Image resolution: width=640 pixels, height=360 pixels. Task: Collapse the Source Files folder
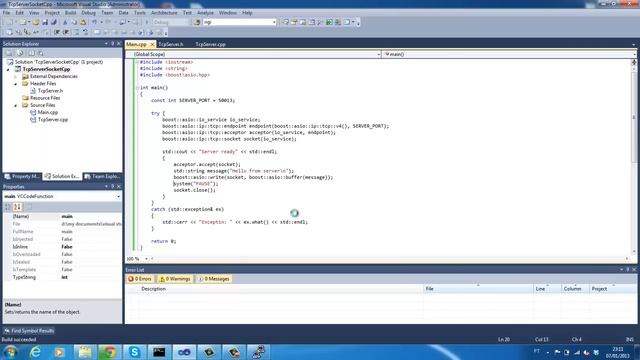(x=16, y=105)
